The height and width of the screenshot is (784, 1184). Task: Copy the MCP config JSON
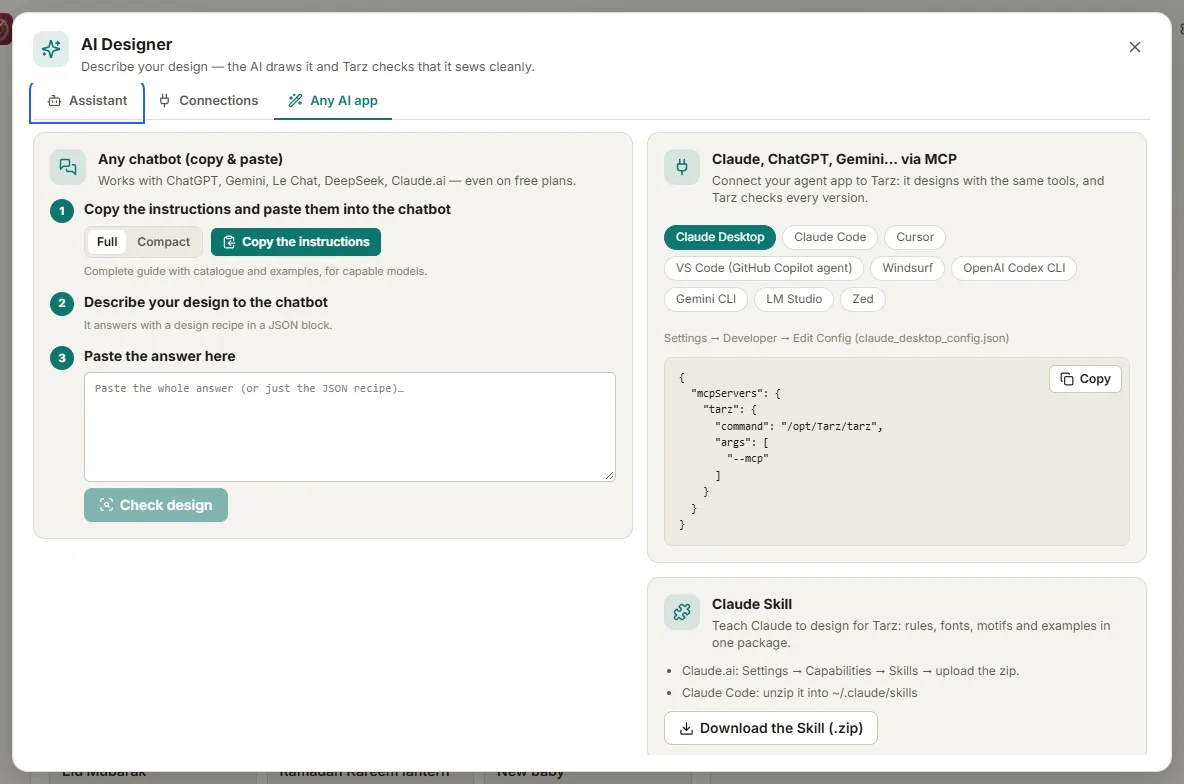click(x=1085, y=379)
